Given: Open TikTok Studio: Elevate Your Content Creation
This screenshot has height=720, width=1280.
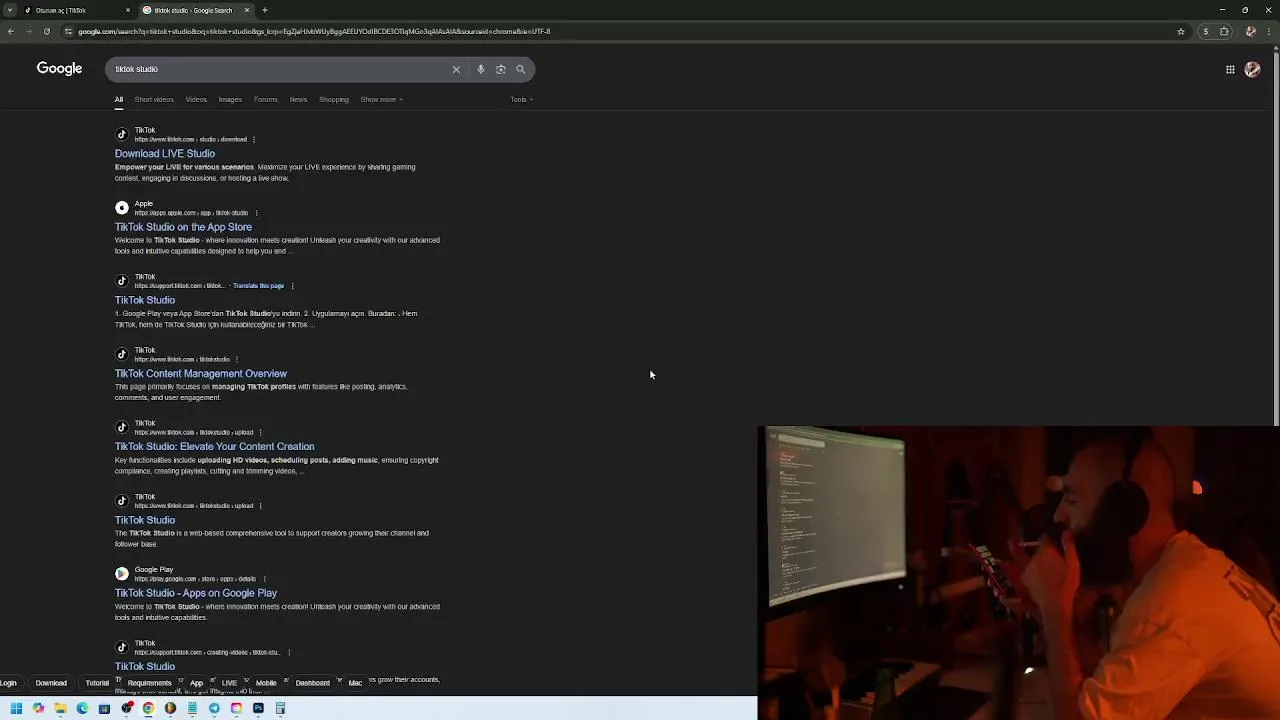Looking at the screenshot, I should (x=214, y=447).
